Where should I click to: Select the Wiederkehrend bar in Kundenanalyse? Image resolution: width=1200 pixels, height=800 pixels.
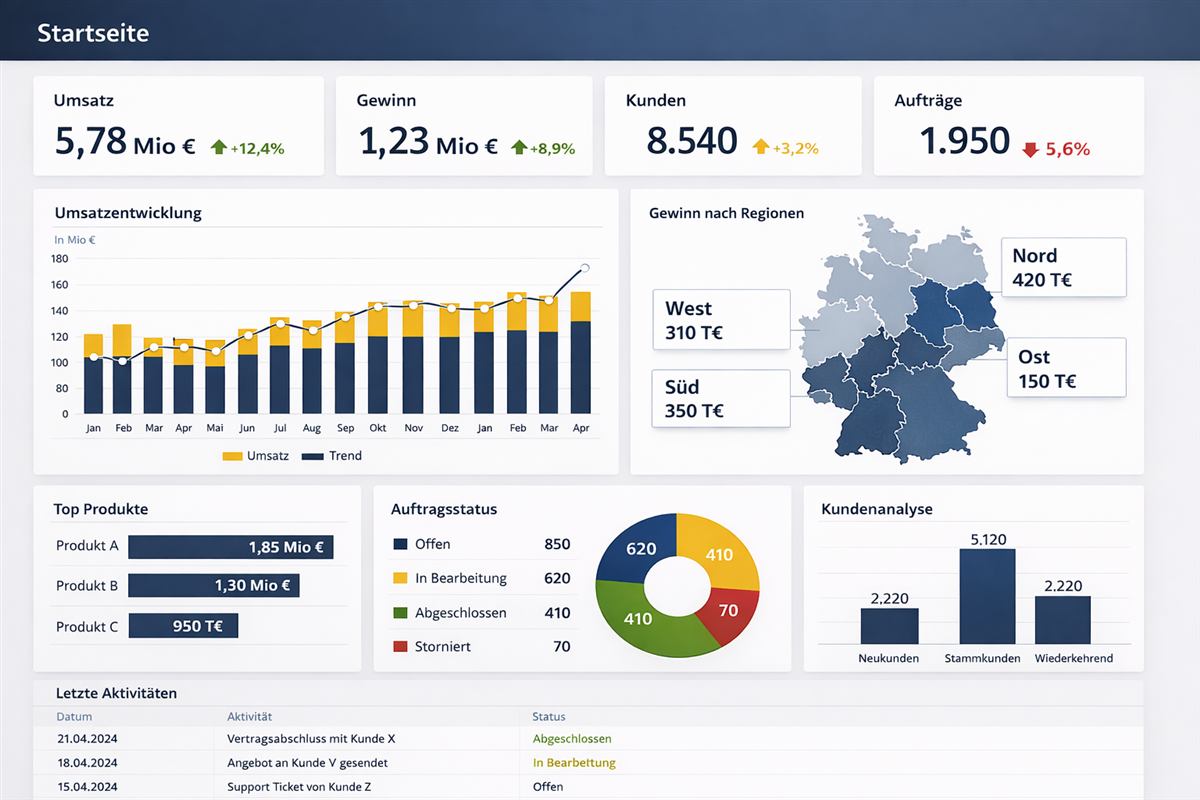coord(1063,620)
